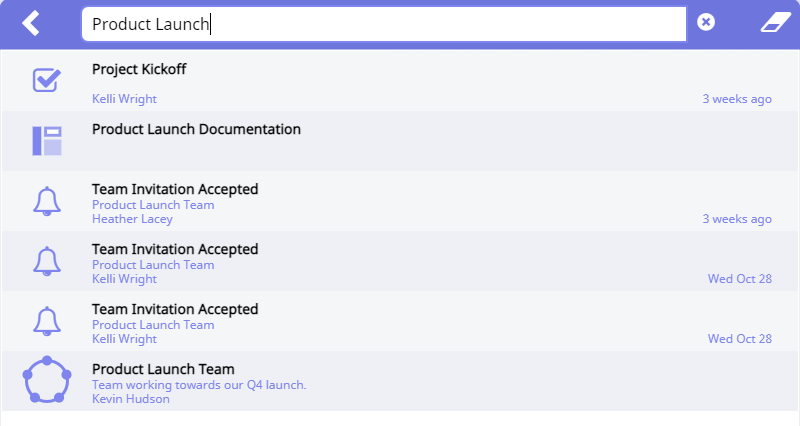The image size is (800, 426).
Task: Click the bell icon of the middle invitation notification
Action: pyautogui.click(x=46, y=261)
